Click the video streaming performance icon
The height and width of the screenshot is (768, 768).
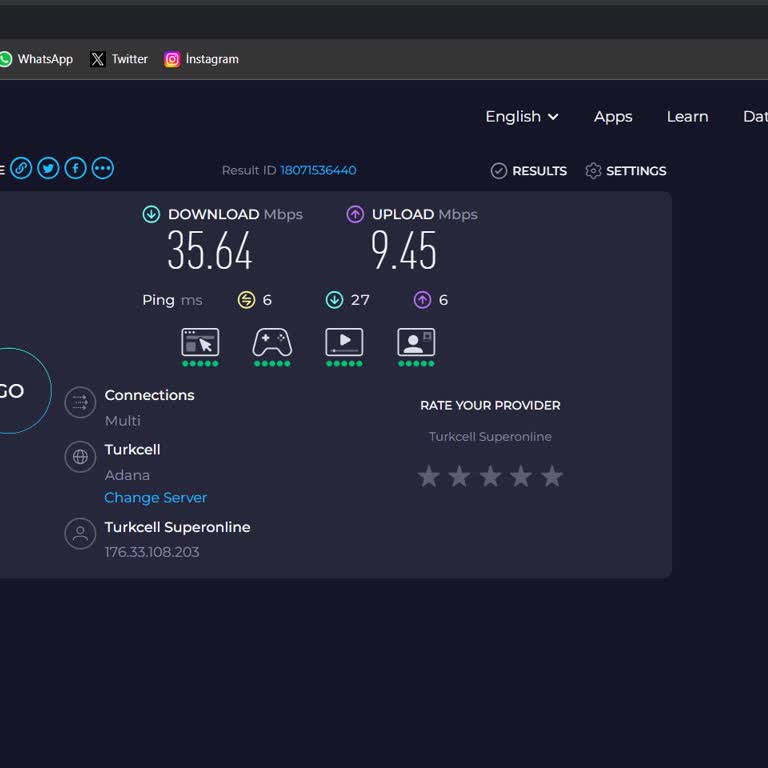coord(344,343)
